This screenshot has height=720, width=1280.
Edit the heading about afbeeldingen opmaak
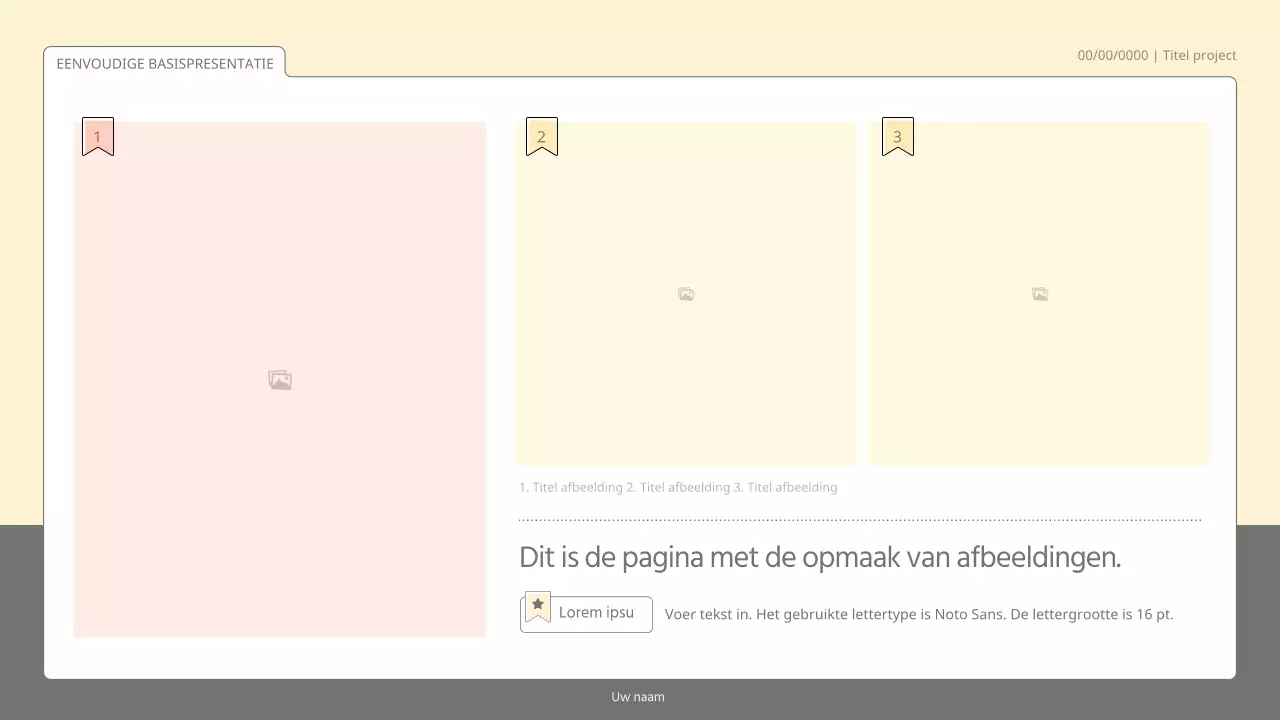pos(820,557)
